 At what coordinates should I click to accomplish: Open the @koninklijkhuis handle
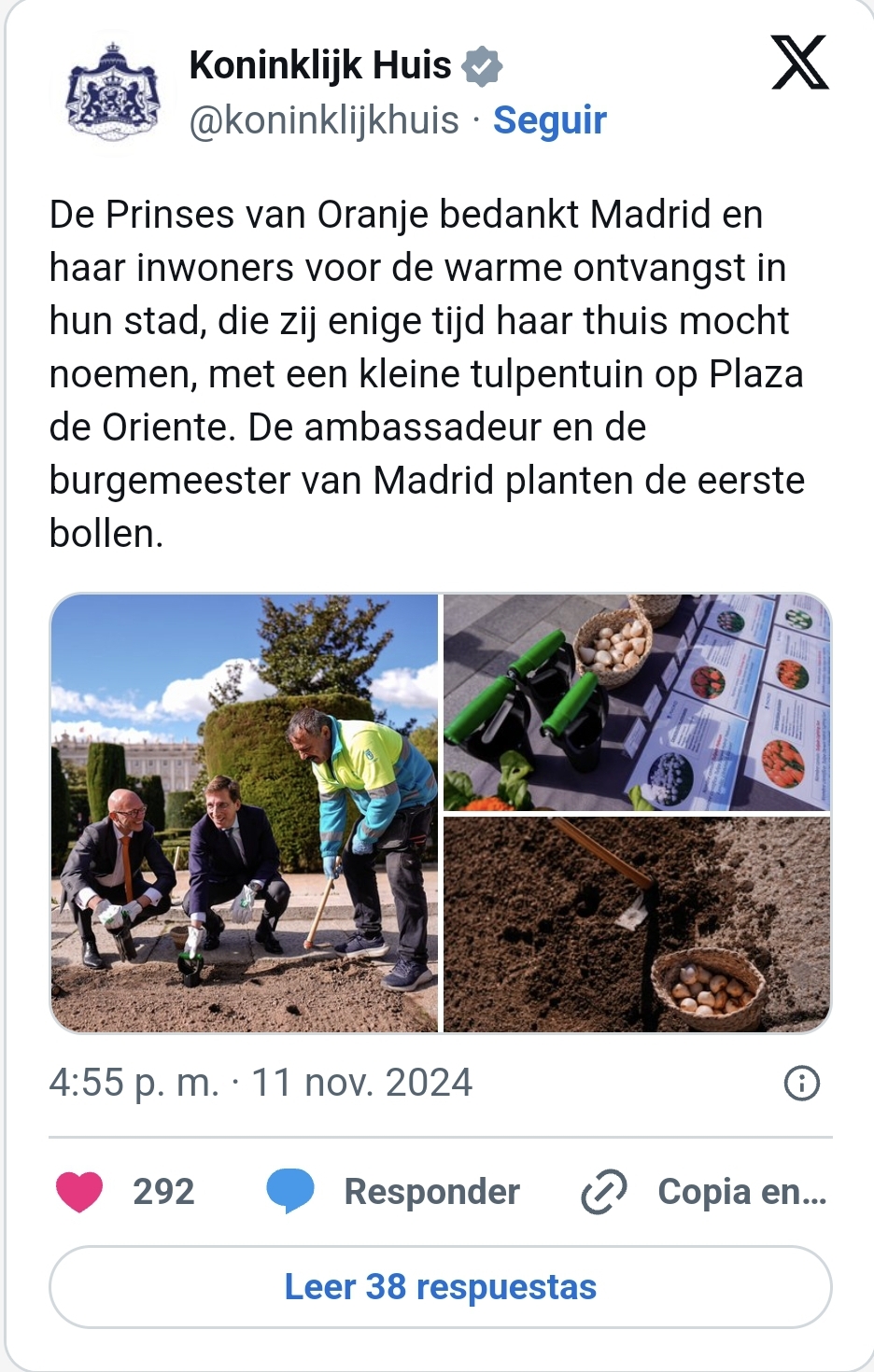pyautogui.click(x=324, y=120)
